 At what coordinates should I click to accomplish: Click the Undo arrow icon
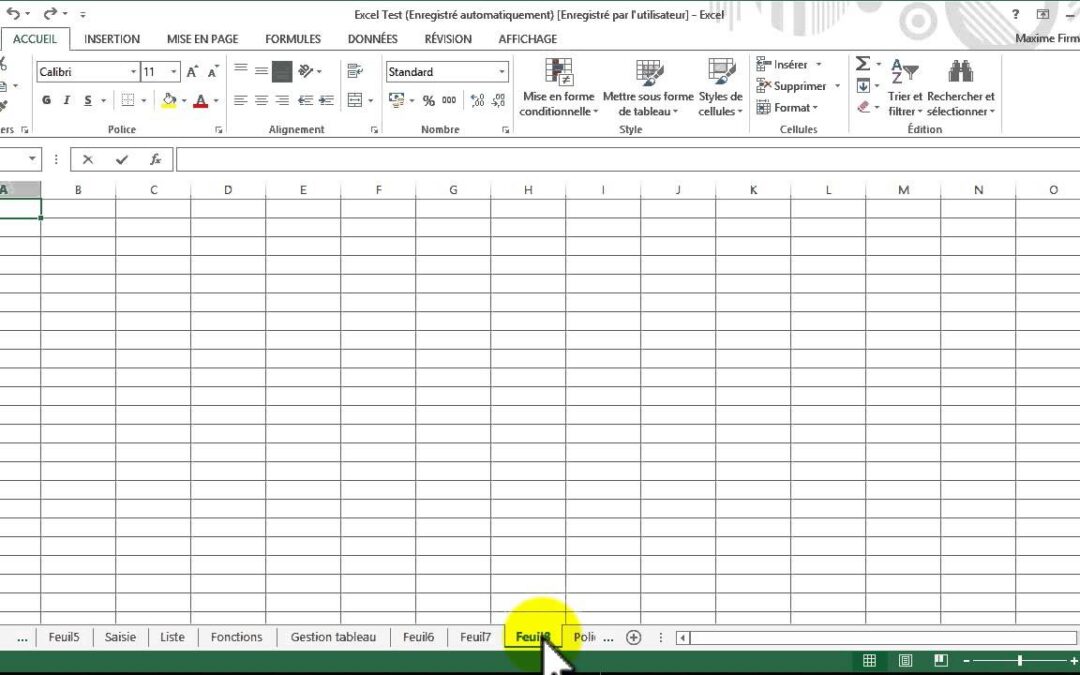[x=13, y=14]
